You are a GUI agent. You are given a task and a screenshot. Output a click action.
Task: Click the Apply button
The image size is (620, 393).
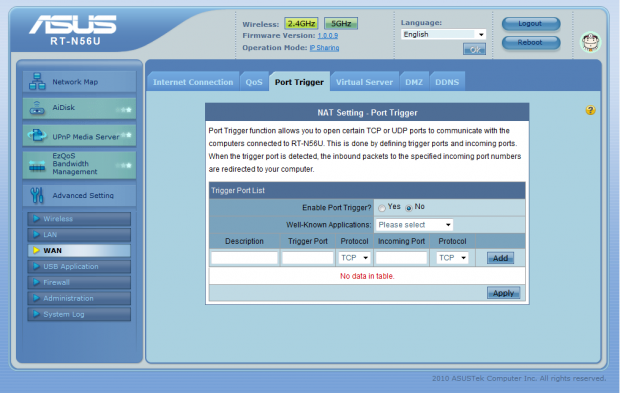click(503, 293)
